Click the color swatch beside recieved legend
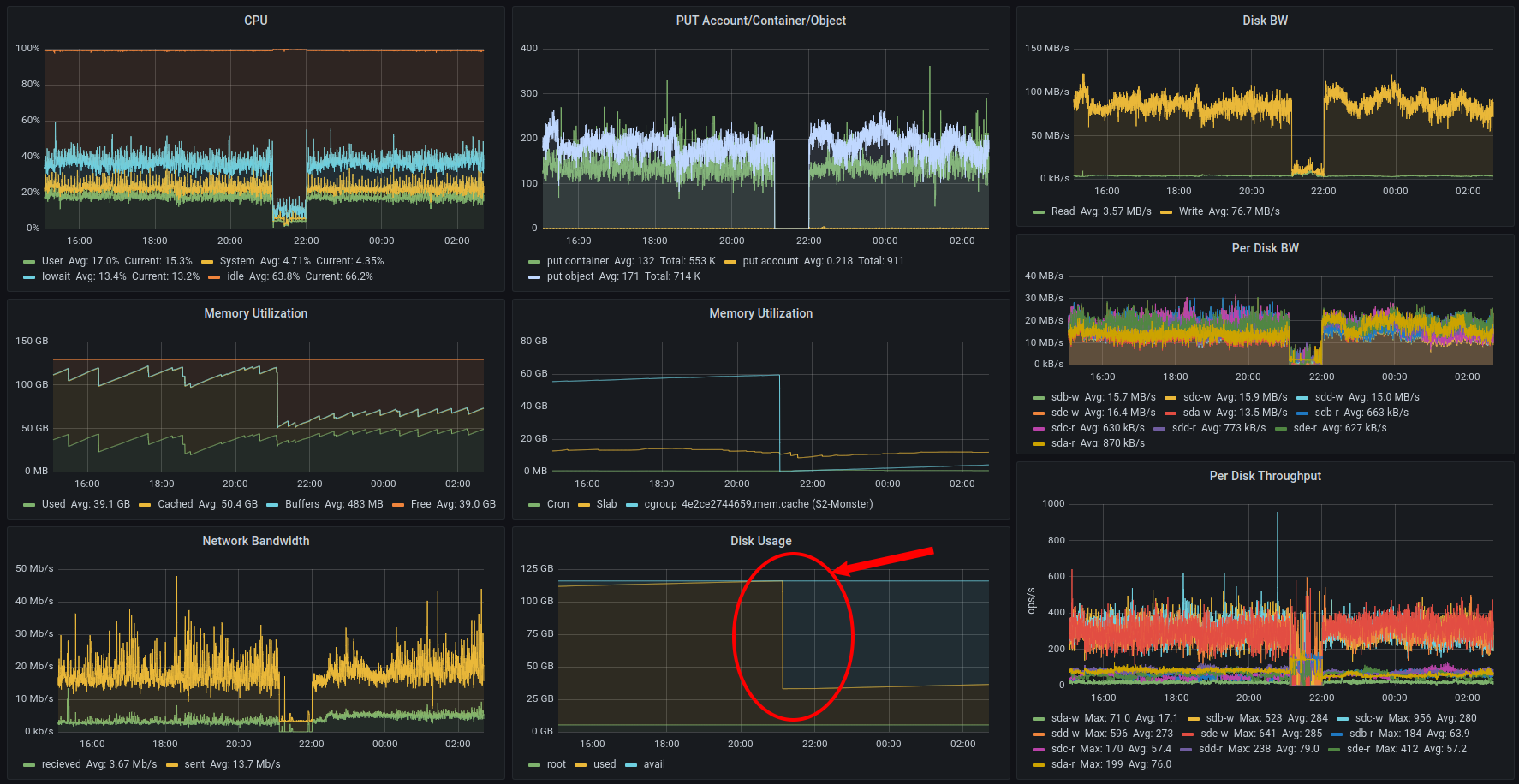The image size is (1519, 784). point(29,765)
